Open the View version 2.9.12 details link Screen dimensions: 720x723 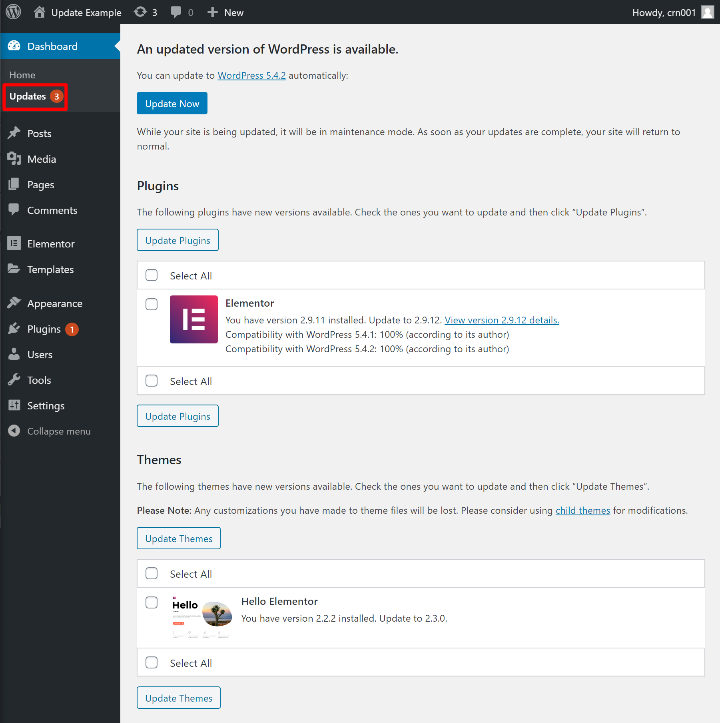(501, 320)
